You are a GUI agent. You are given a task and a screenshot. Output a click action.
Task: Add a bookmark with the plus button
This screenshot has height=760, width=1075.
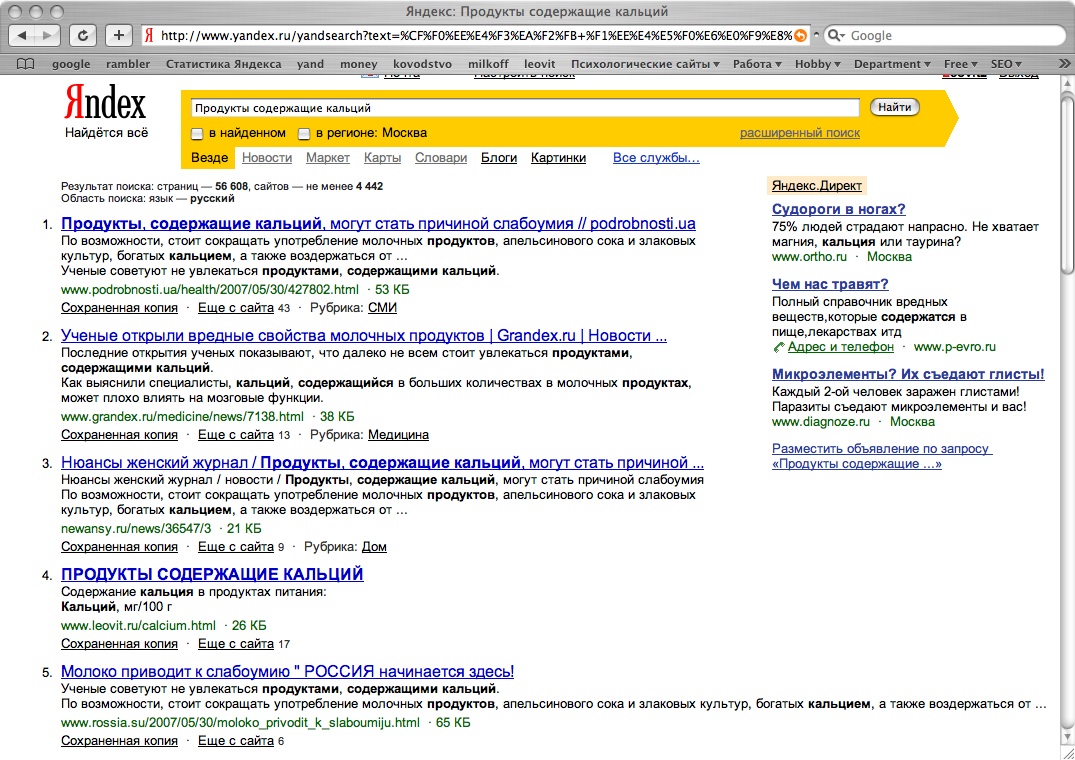(119, 36)
